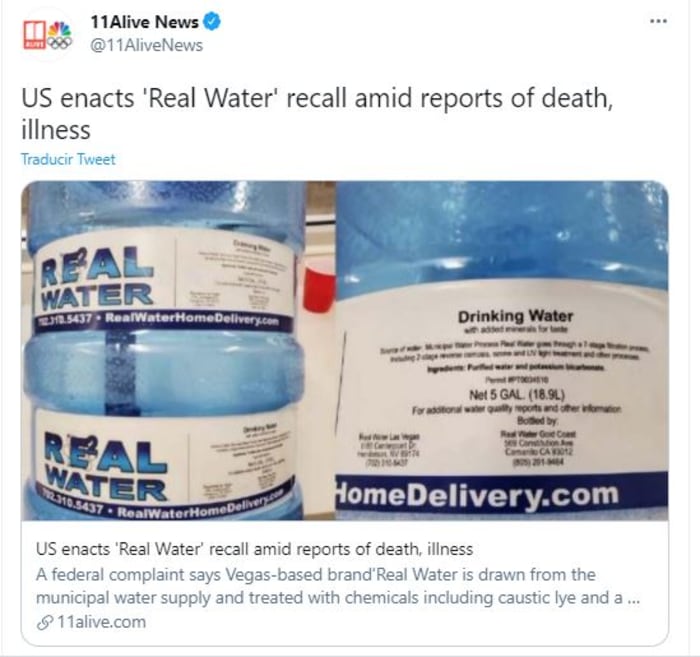700x657 pixels.
Task: Open the 11Alive News profile avatar
Action: (47, 34)
